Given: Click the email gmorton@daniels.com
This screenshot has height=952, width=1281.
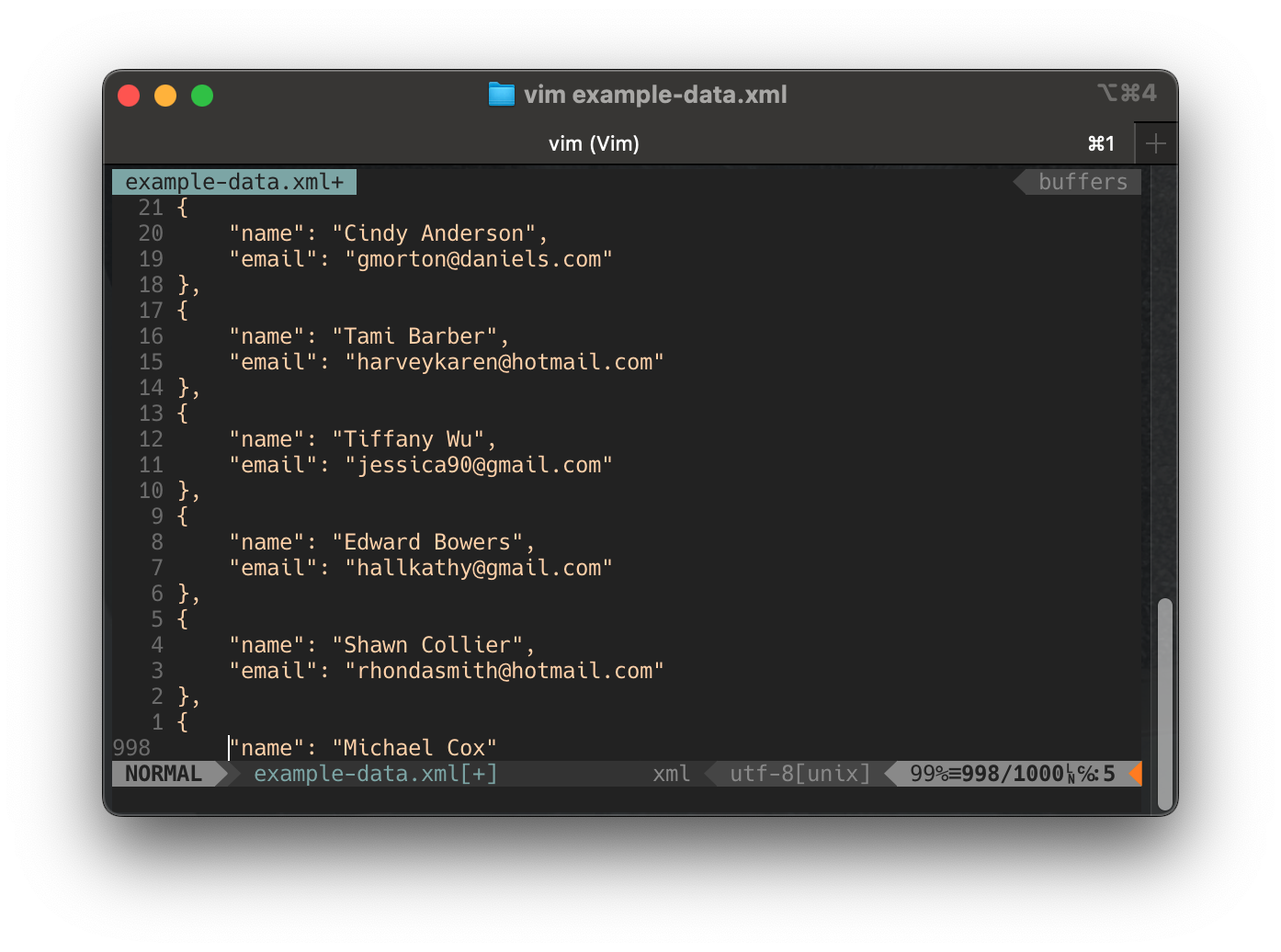Looking at the screenshot, I should 478,259.
